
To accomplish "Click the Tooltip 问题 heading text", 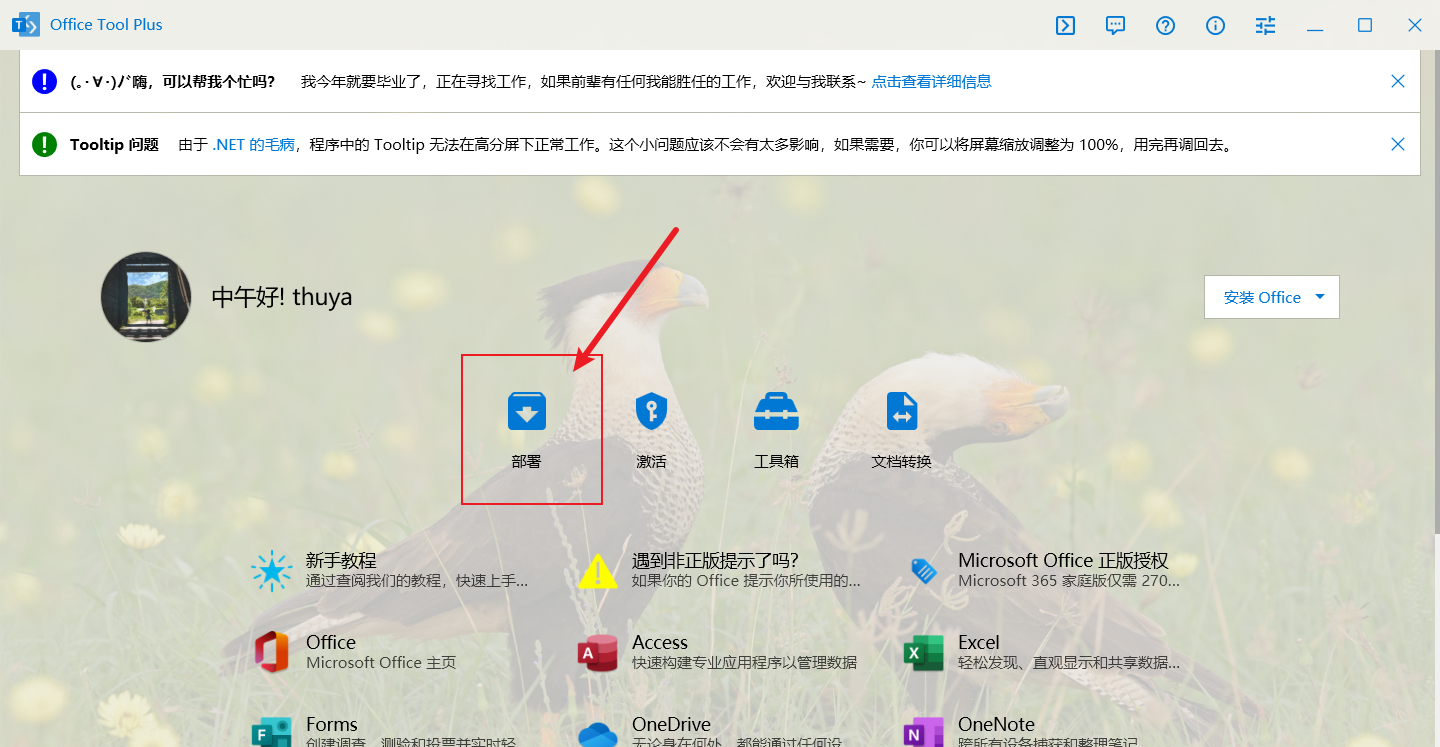I will (x=114, y=144).
